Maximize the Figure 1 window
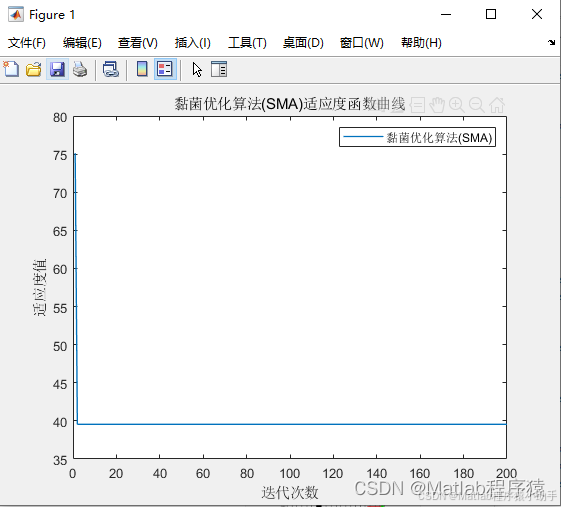Viewport: 561px width, 507px height. click(x=491, y=14)
